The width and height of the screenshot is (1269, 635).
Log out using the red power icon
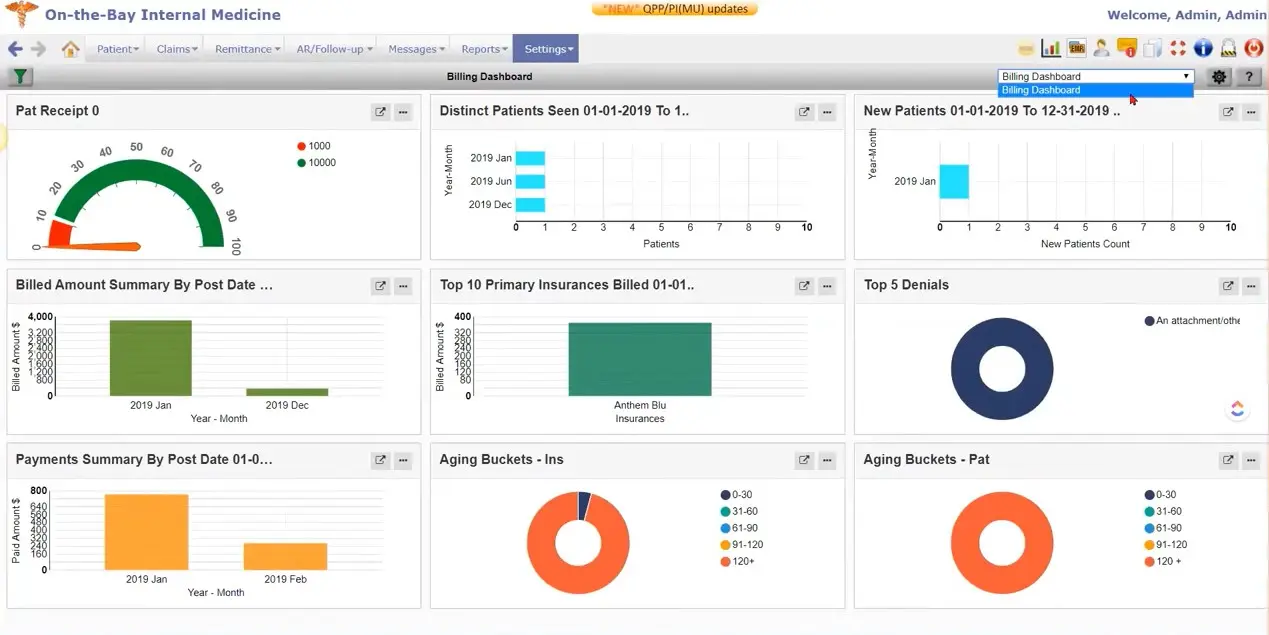pos(1253,47)
